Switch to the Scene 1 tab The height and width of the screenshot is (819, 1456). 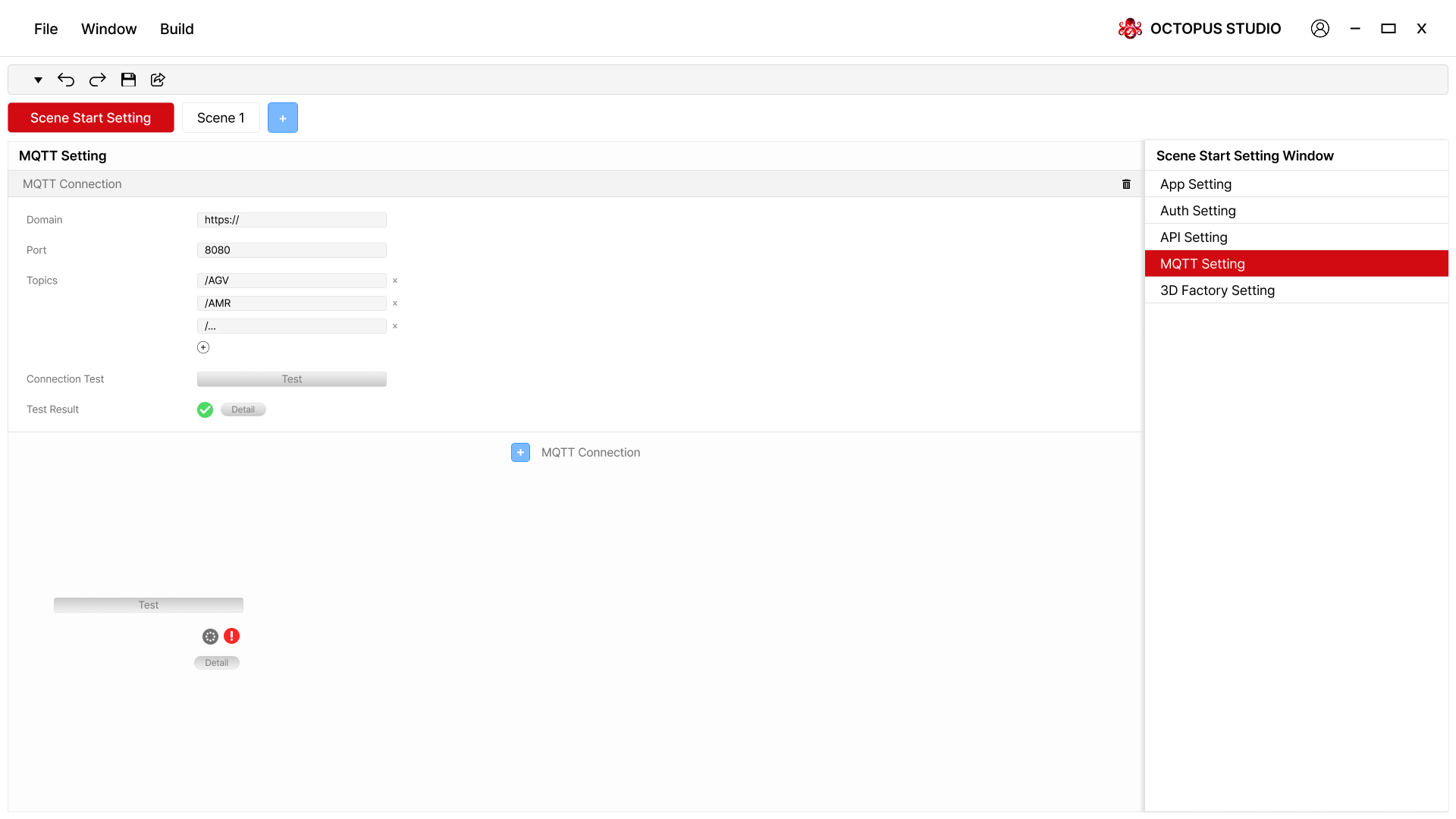pyautogui.click(x=221, y=118)
